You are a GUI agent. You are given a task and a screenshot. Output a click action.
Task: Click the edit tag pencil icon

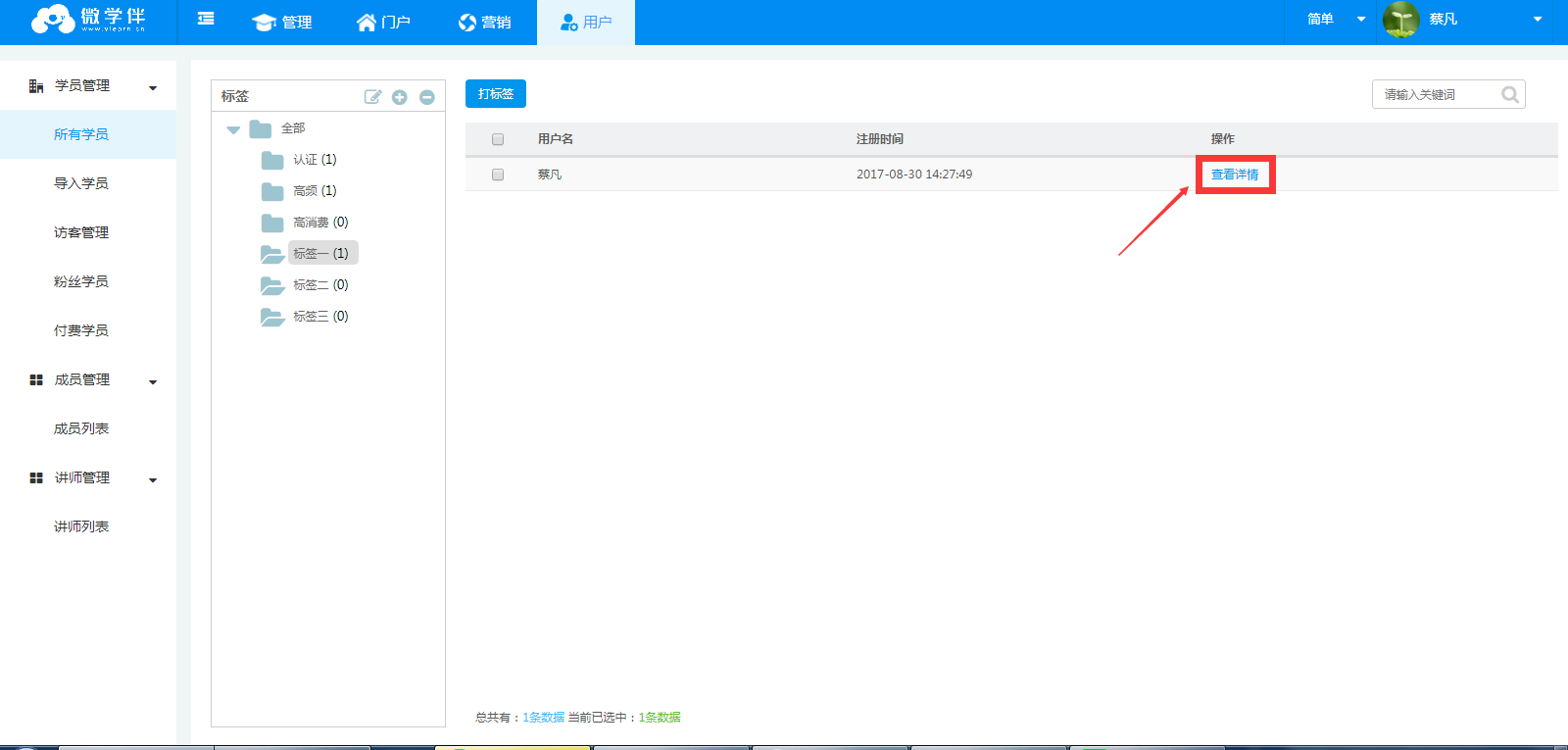(372, 97)
